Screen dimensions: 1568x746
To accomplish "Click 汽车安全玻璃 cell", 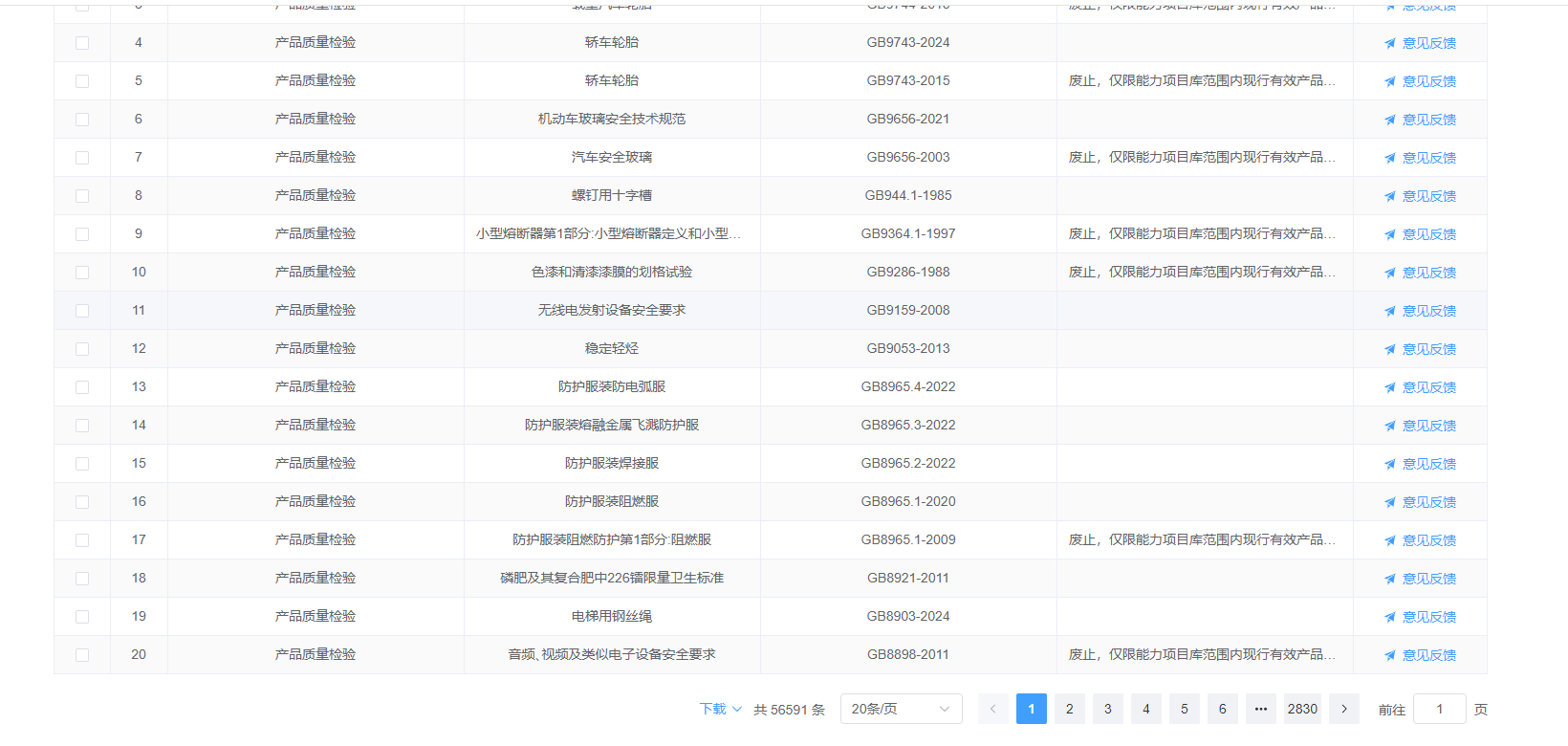I will tap(612, 157).
